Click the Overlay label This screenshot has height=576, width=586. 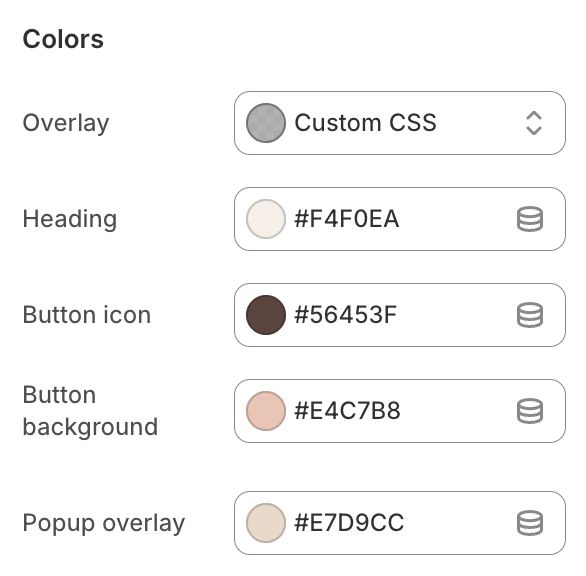click(66, 123)
